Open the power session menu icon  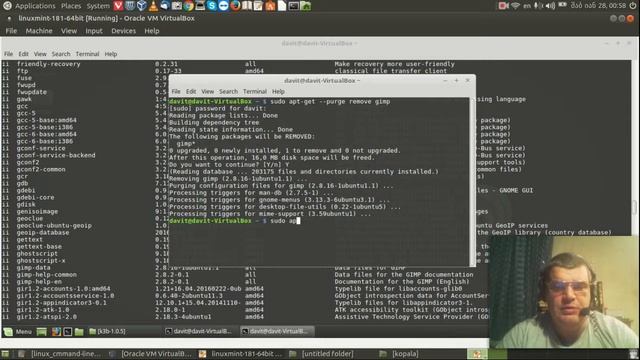[633, 6]
